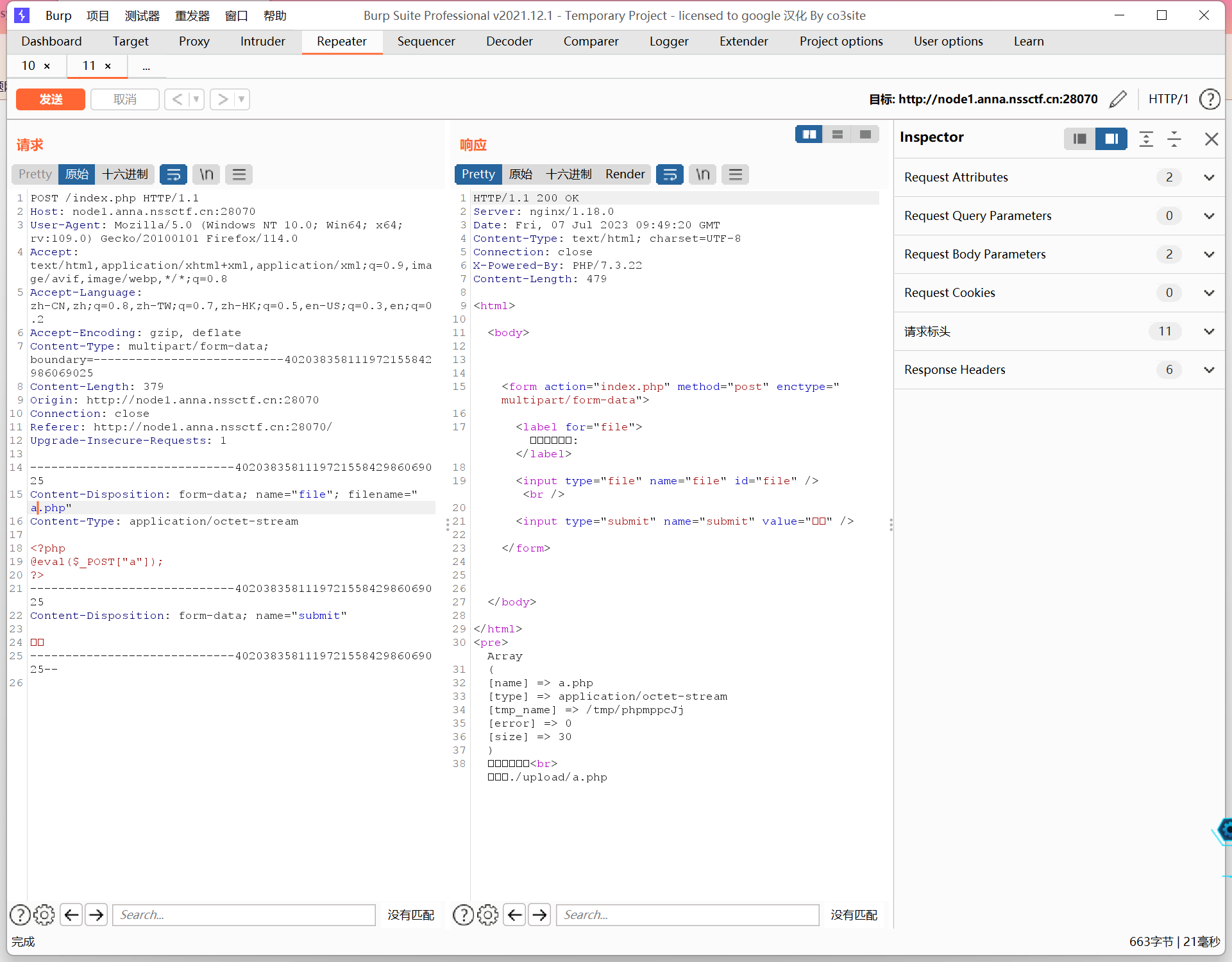Viewport: 1232px width, 962px height.
Task: Open response search help icon
Action: coord(463,915)
